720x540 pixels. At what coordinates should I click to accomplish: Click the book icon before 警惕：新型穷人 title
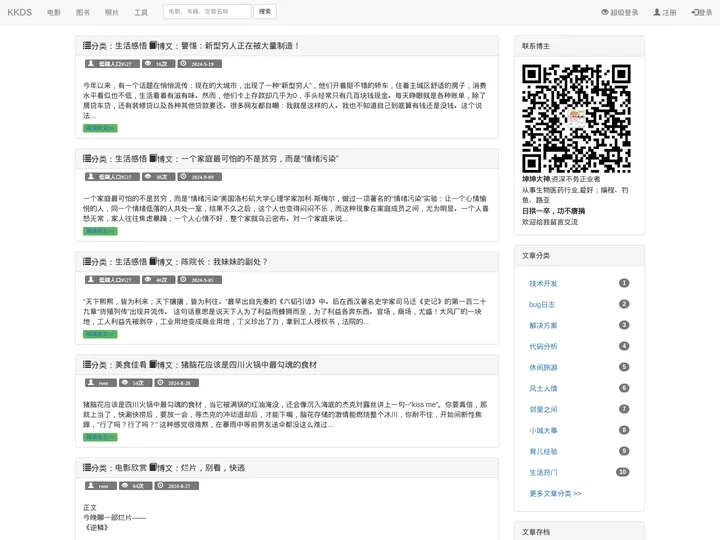pyautogui.click(x=153, y=45)
